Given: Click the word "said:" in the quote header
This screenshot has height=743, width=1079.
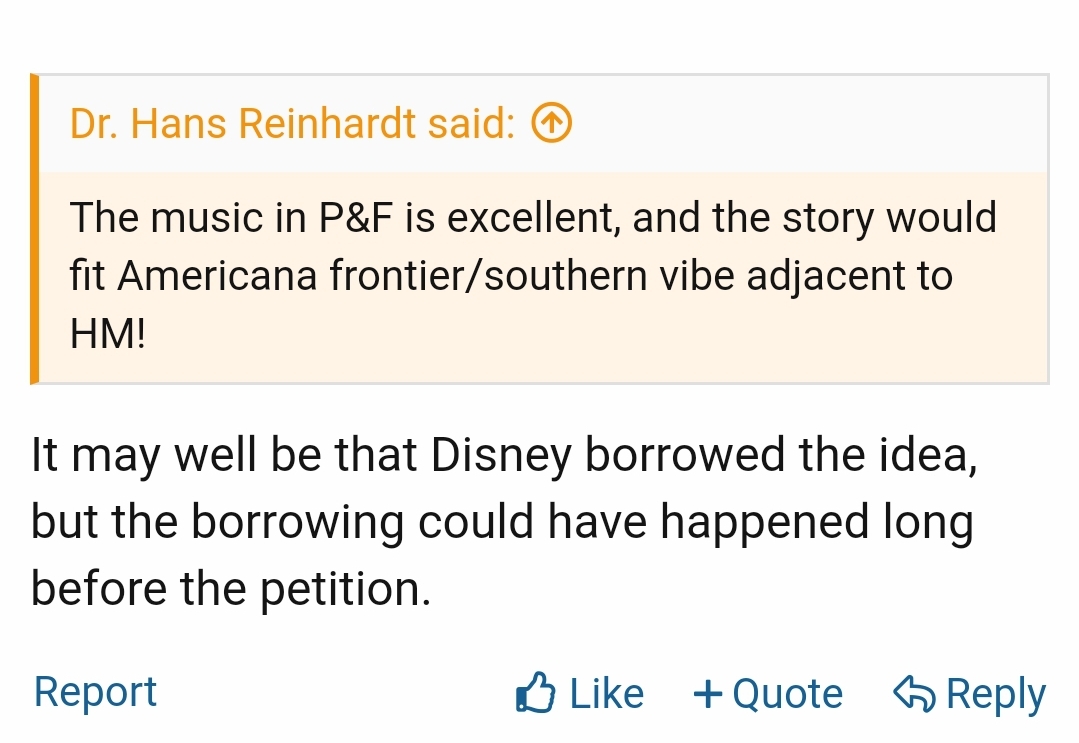Looking at the screenshot, I should (x=471, y=124).
